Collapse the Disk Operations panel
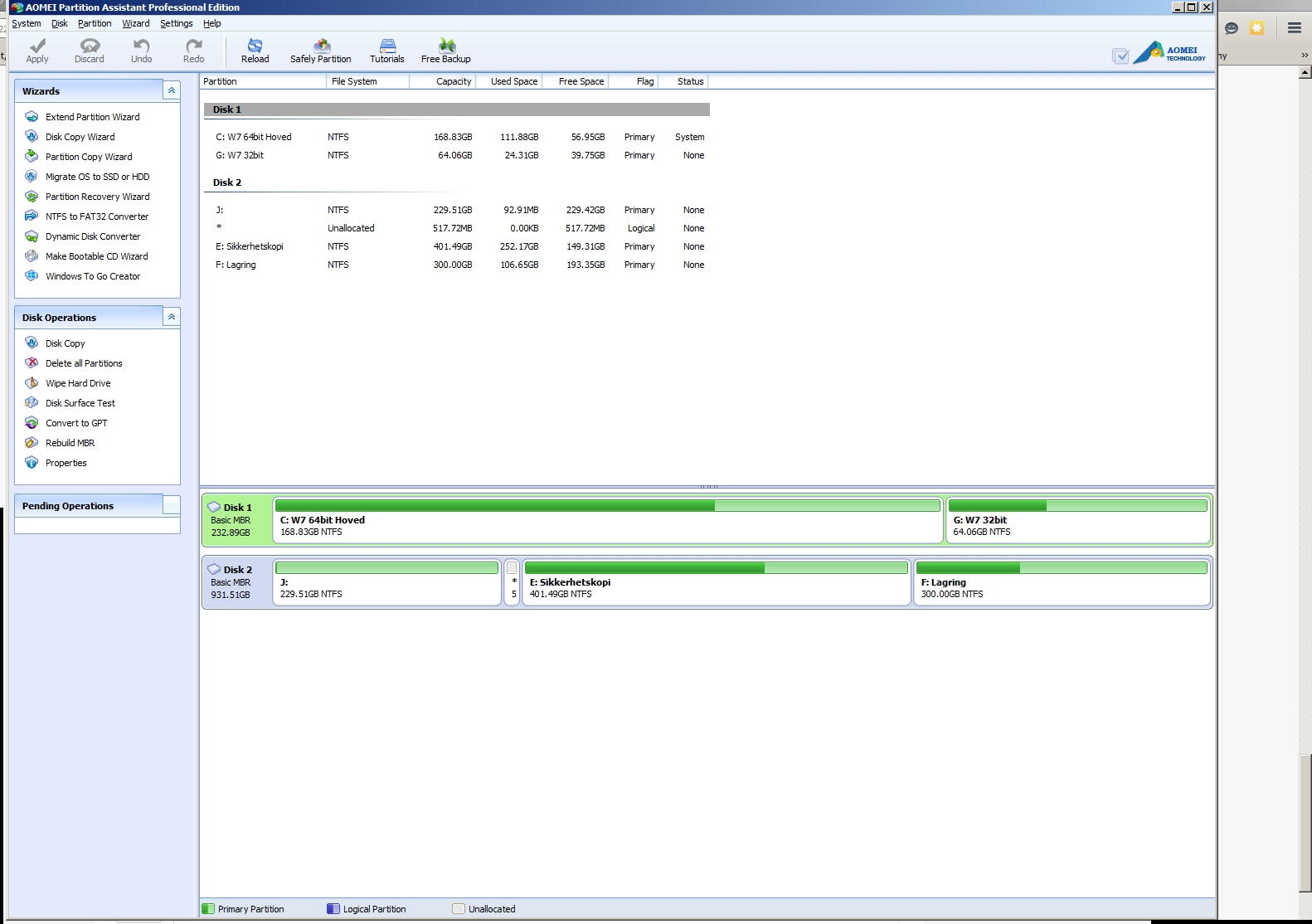 172,317
